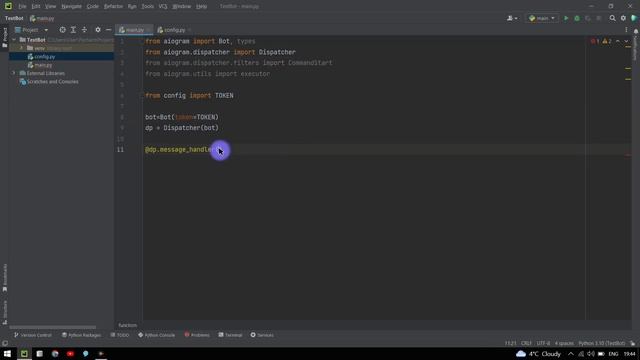Hide the Project panel with the minus icon

pos(109,30)
